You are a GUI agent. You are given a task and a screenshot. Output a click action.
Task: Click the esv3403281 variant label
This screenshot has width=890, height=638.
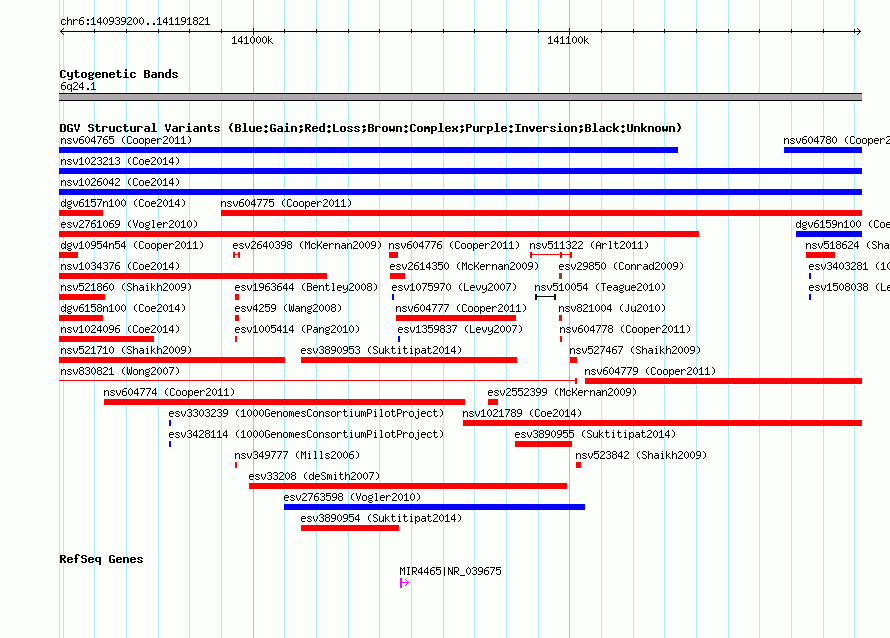click(x=848, y=266)
